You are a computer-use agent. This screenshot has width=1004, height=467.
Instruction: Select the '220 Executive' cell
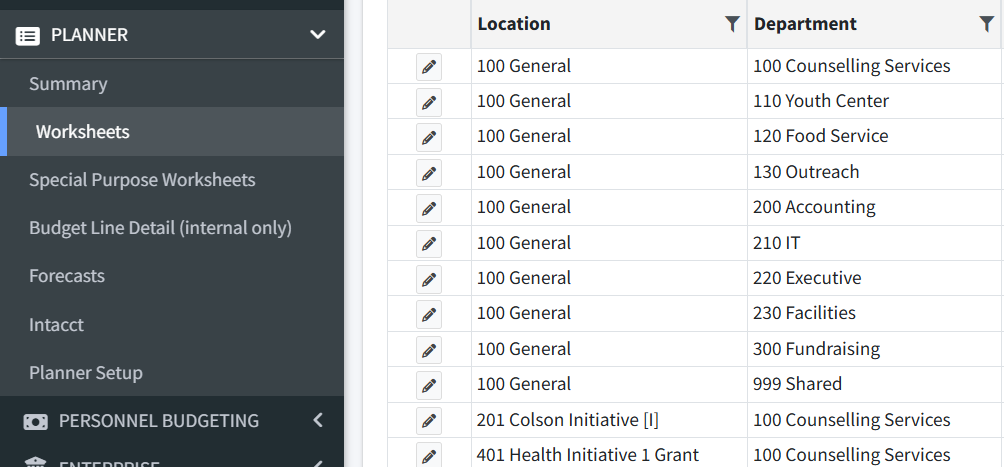[874, 278]
